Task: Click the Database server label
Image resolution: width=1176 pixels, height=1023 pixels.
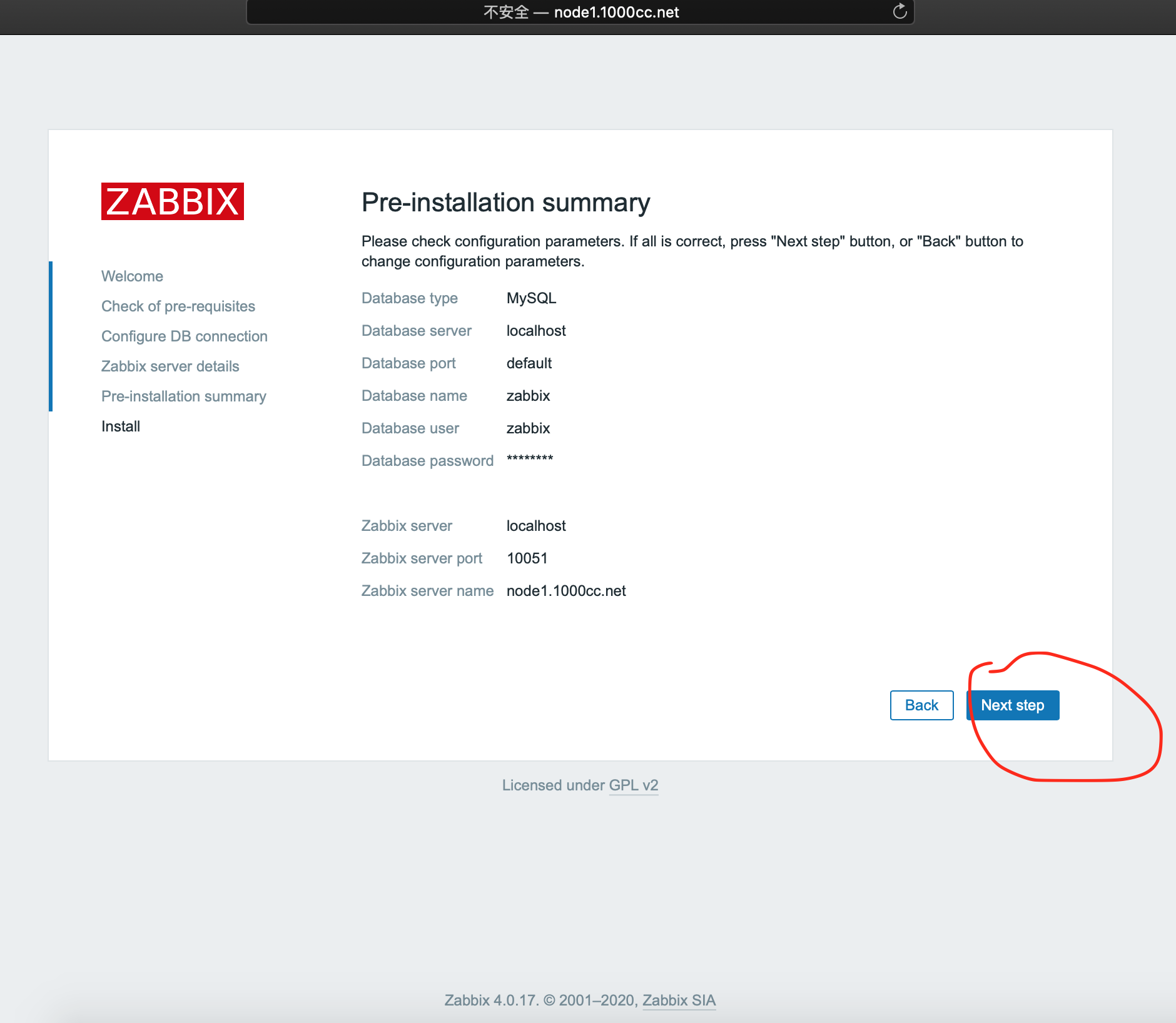Action: coord(417,331)
